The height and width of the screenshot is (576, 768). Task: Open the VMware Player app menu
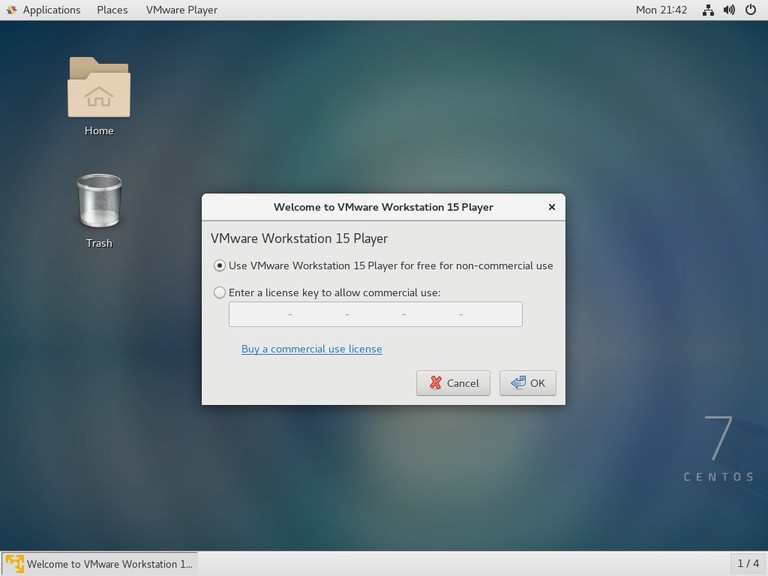point(181,10)
